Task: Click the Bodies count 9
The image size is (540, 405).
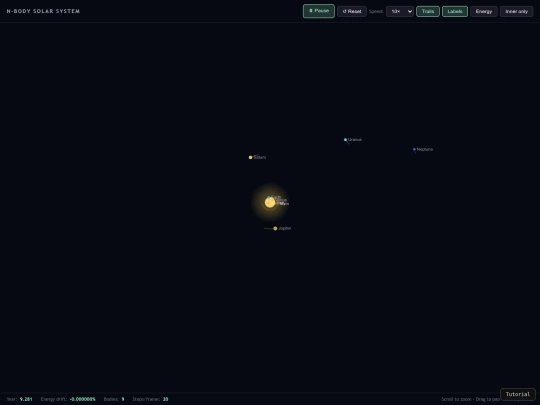Action: (123, 399)
